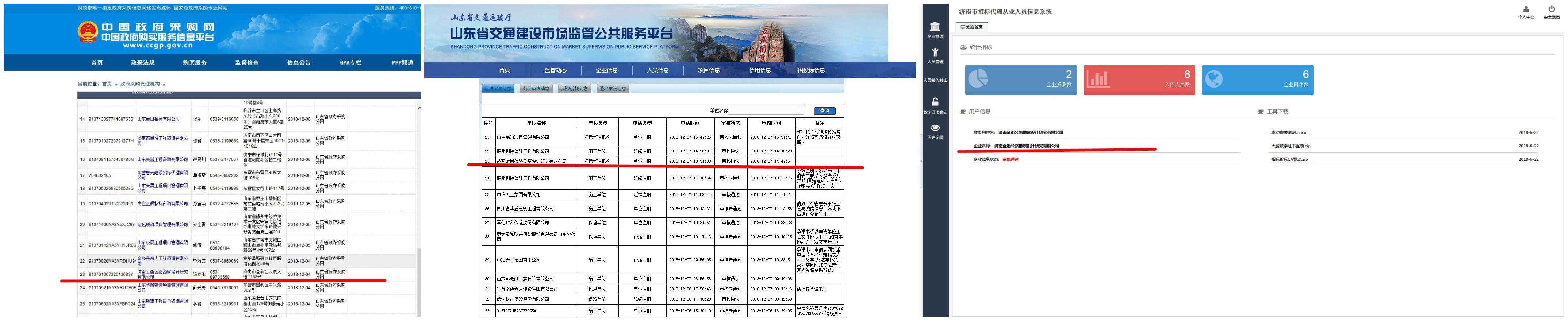This screenshot has width=1568, height=321.
Task: Click the 入库人员数 bar chart tile
Action: pos(1139,80)
